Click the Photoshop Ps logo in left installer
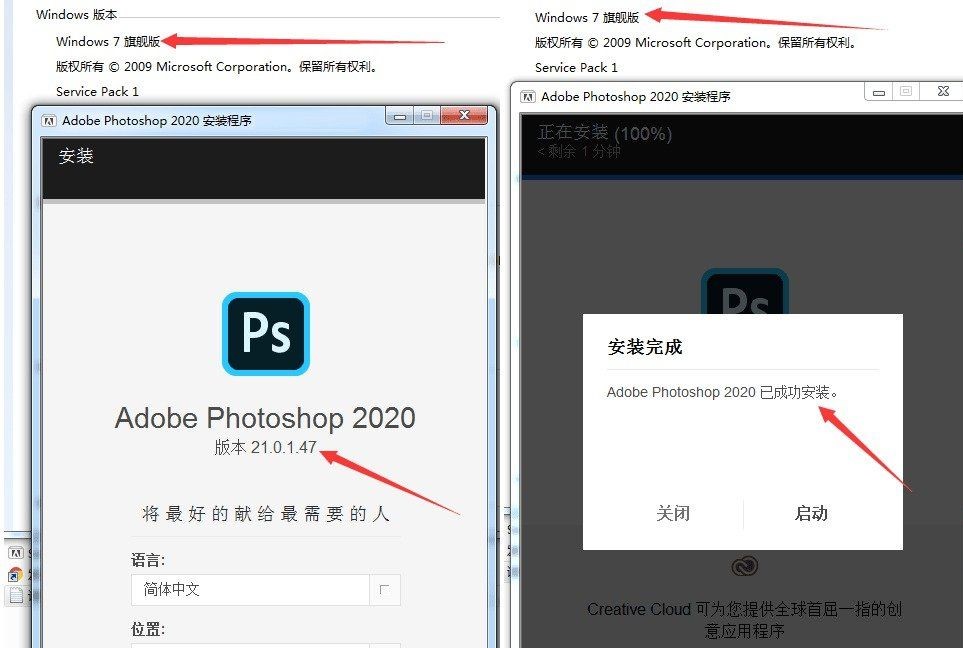 point(265,334)
